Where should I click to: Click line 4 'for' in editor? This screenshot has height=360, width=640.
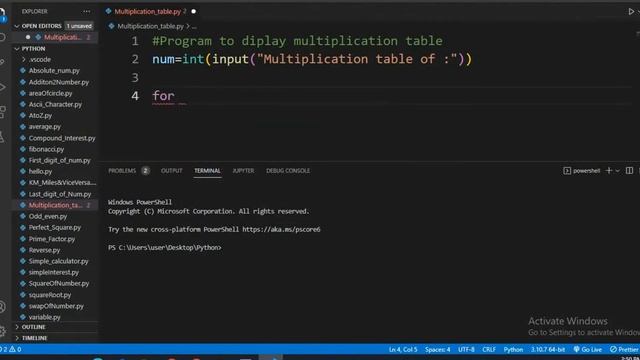click(163, 96)
